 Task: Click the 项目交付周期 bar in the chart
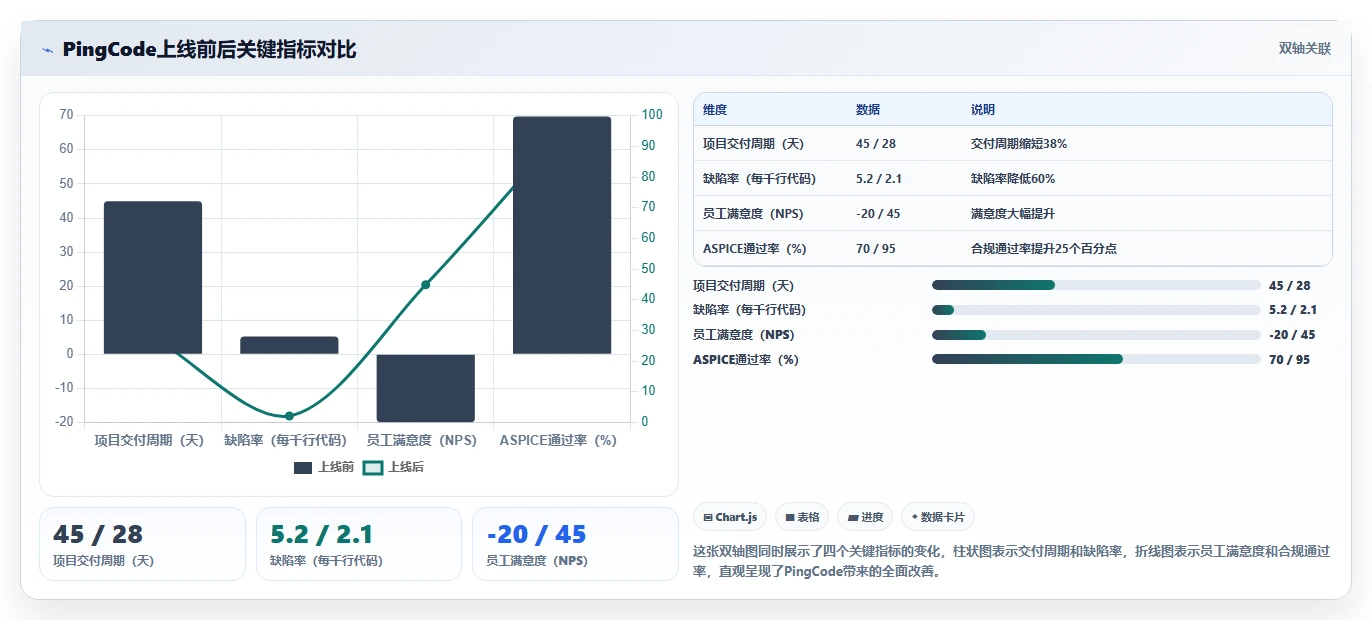[153, 277]
